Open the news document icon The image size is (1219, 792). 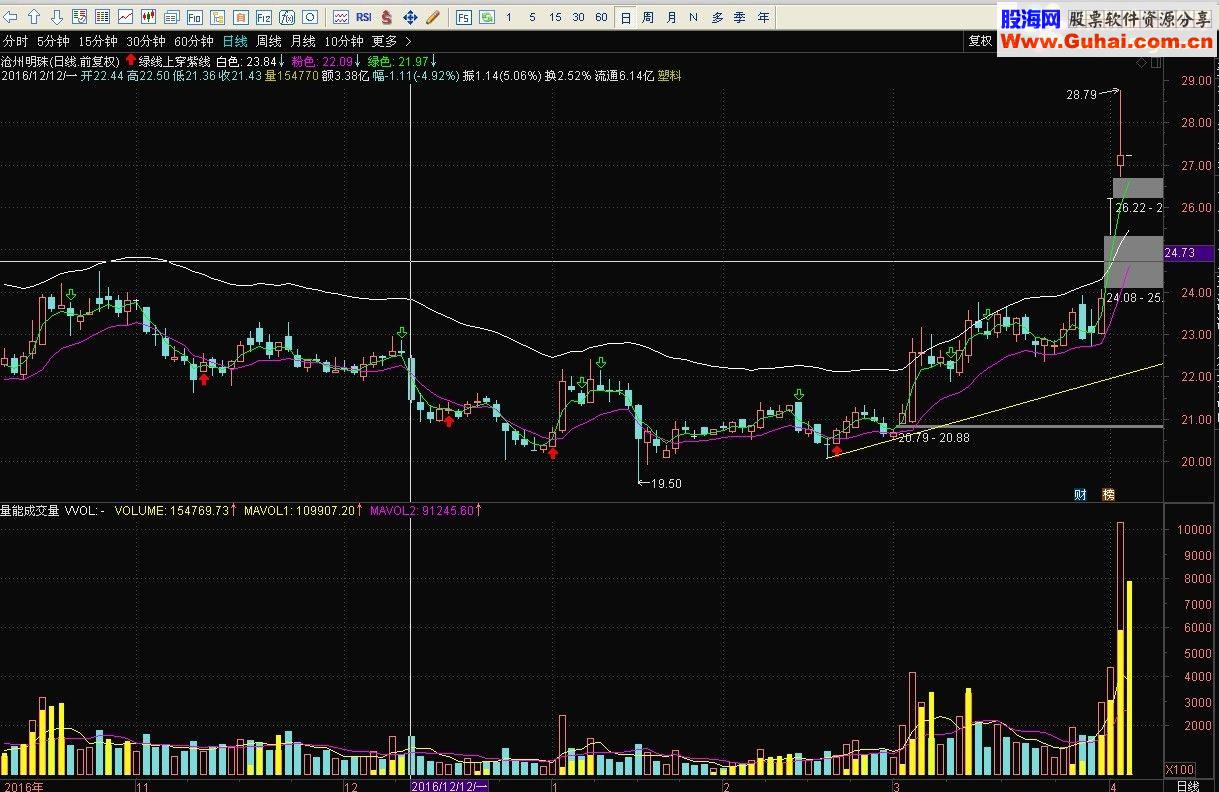tap(172, 17)
